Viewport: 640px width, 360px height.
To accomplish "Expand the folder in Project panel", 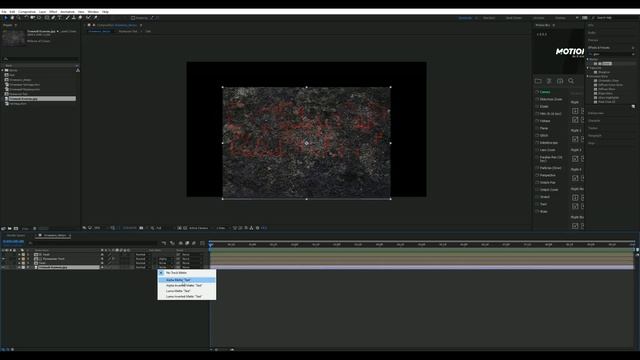I will tap(2, 70).
